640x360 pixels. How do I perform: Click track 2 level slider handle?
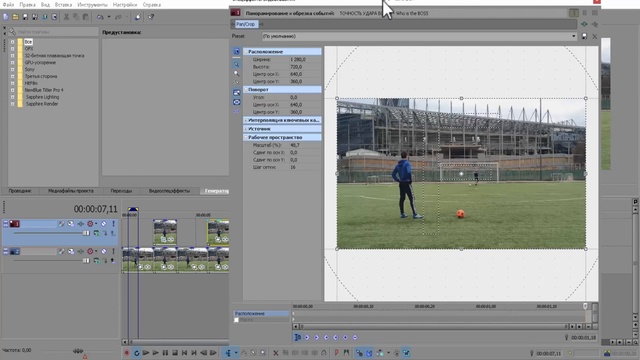click(x=86, y=260)
